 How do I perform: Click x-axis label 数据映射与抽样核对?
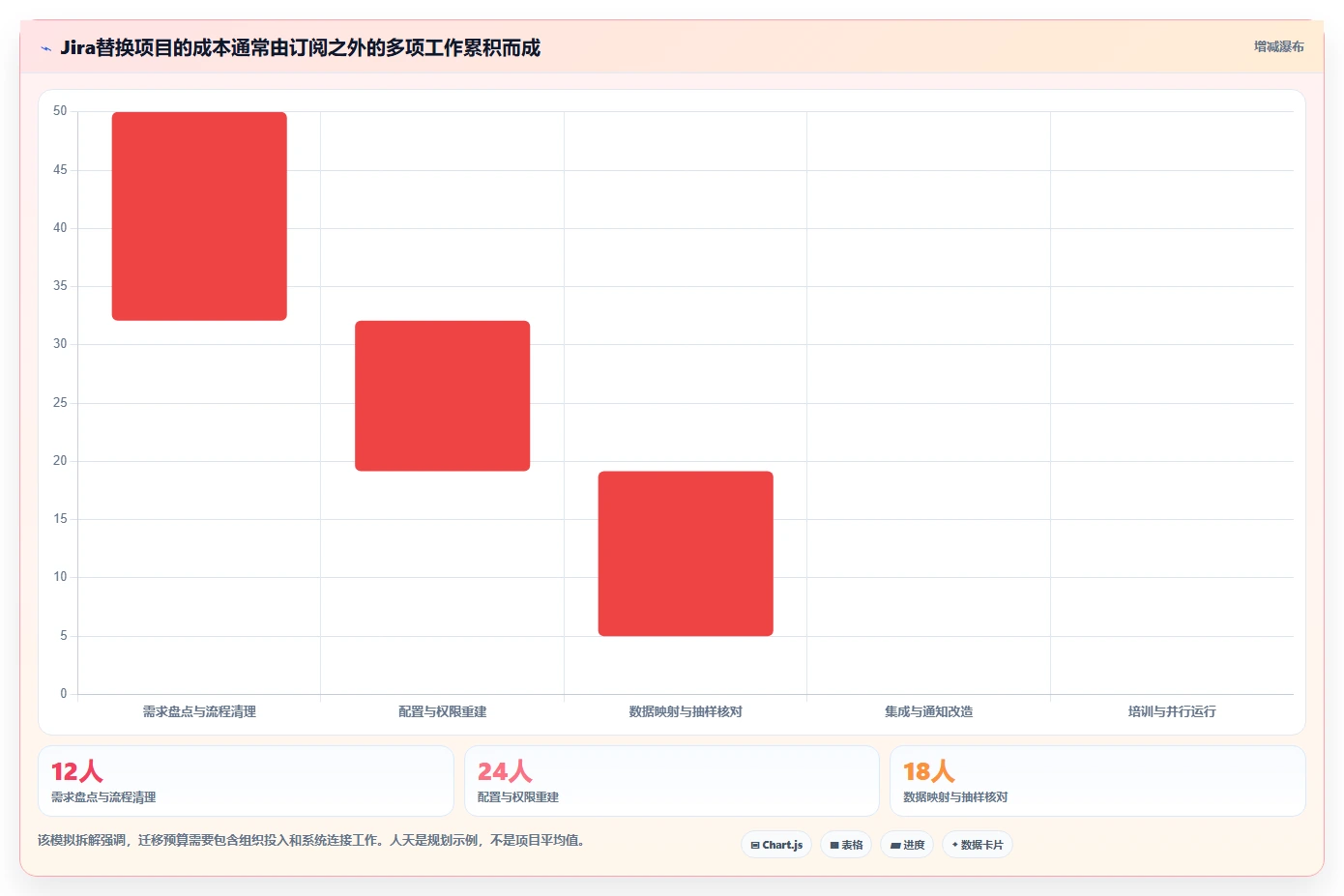pyautogui.click(x=686, y=711)
